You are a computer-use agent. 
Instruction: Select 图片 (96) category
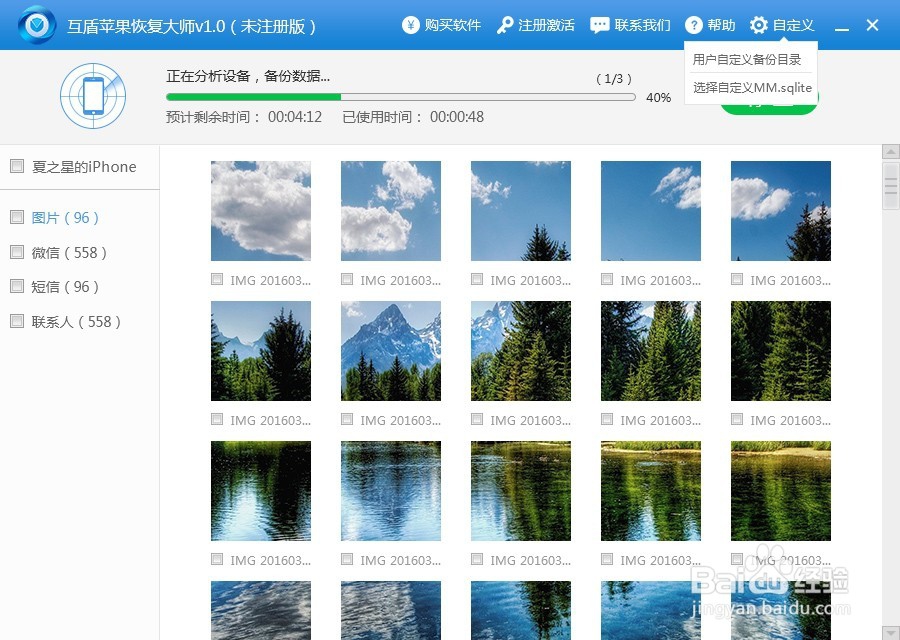coord(65,218)
